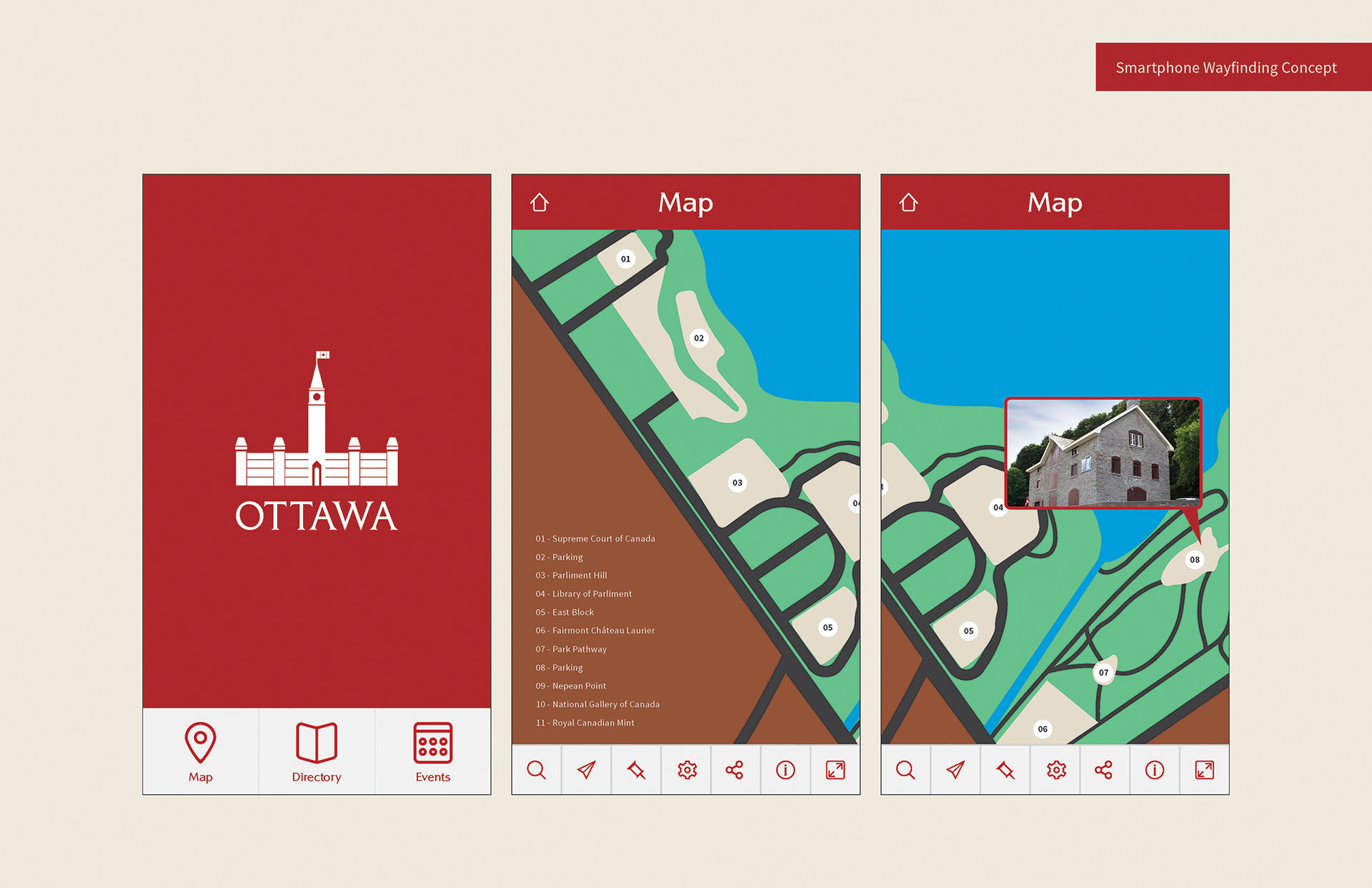Select marker 07 on right map
1372x888 pixels.
pyautogui.click(x=1103, y=673)
